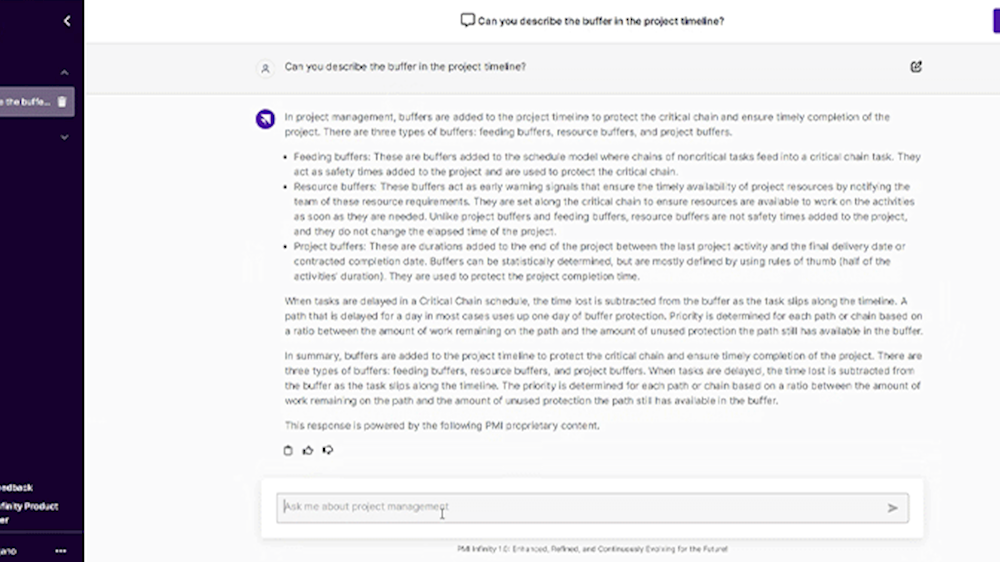This screenshot has height=562, width=1000.
Task: Open the Feedback link in sidebar
Action: [16, 488]
